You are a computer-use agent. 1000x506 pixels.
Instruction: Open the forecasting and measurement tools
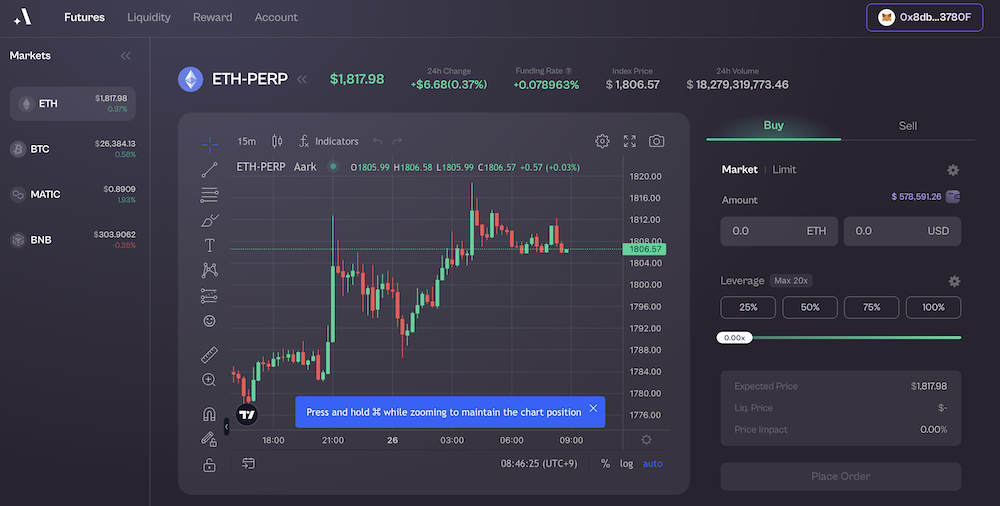tap(209, 295)
